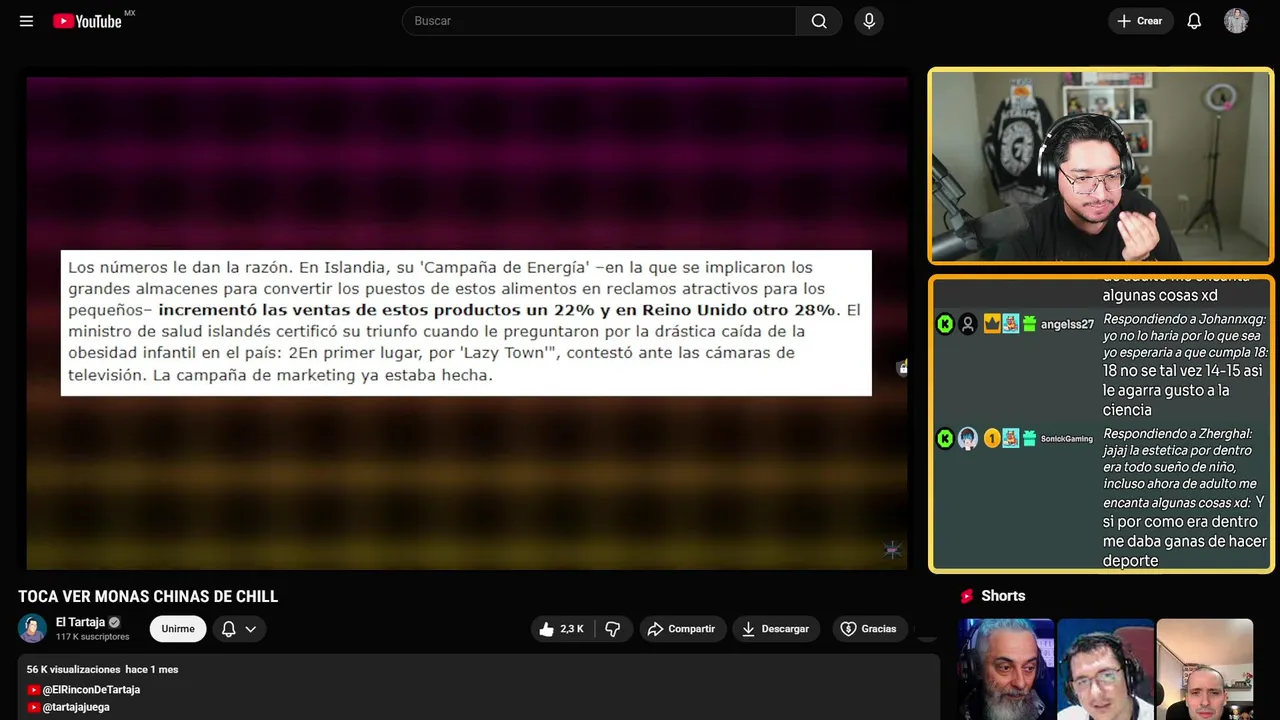Click 'Respondiendo a Johannxqg' chat message
This screenshot has width=1280, height=720.
pos(1185,364)
